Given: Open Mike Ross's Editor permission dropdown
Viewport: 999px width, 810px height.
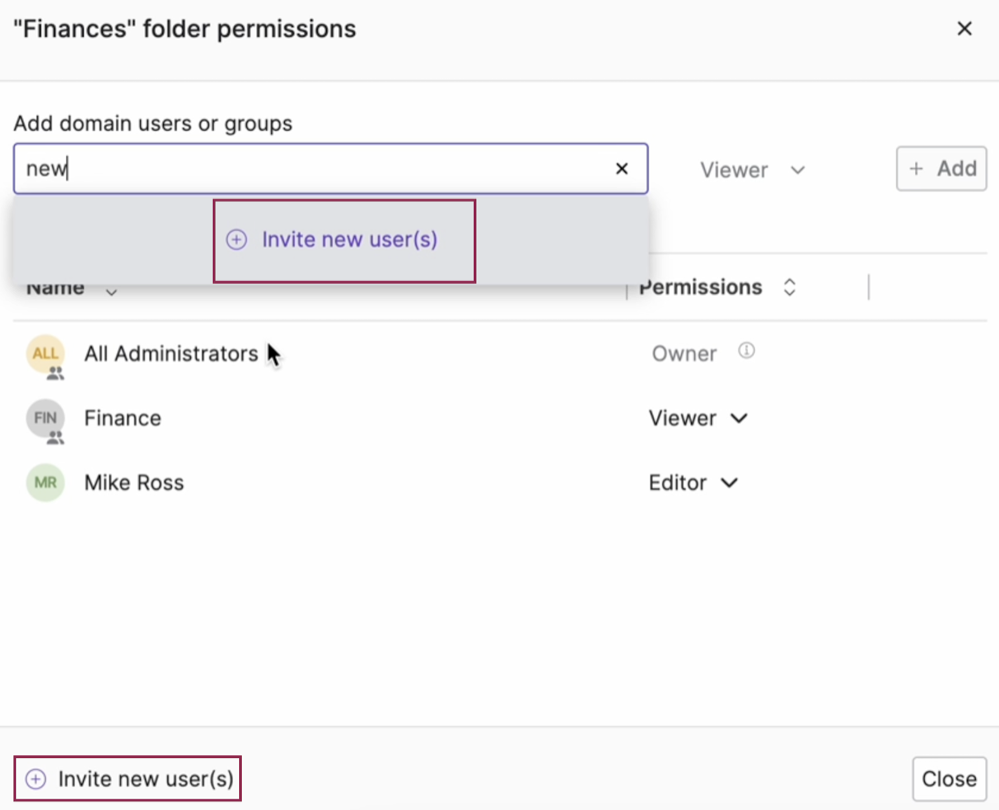Looking at the screenshot, I should (694, 483).
